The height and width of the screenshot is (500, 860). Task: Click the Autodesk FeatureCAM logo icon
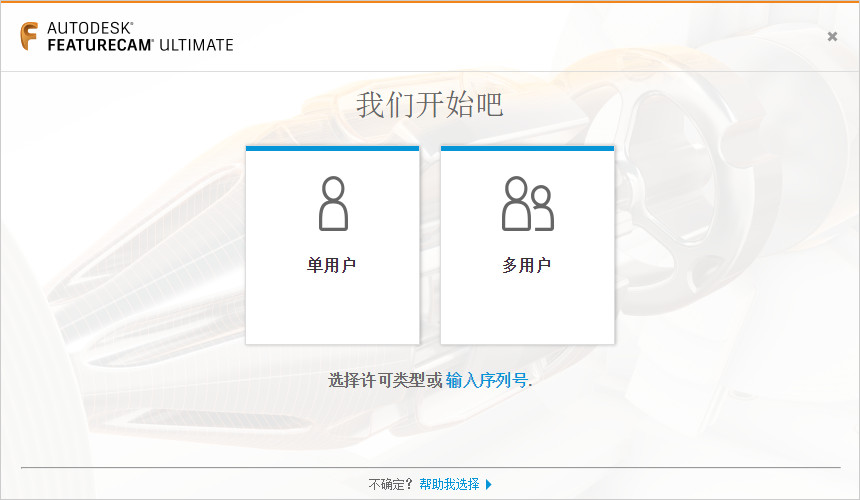(x=29, y=36)
